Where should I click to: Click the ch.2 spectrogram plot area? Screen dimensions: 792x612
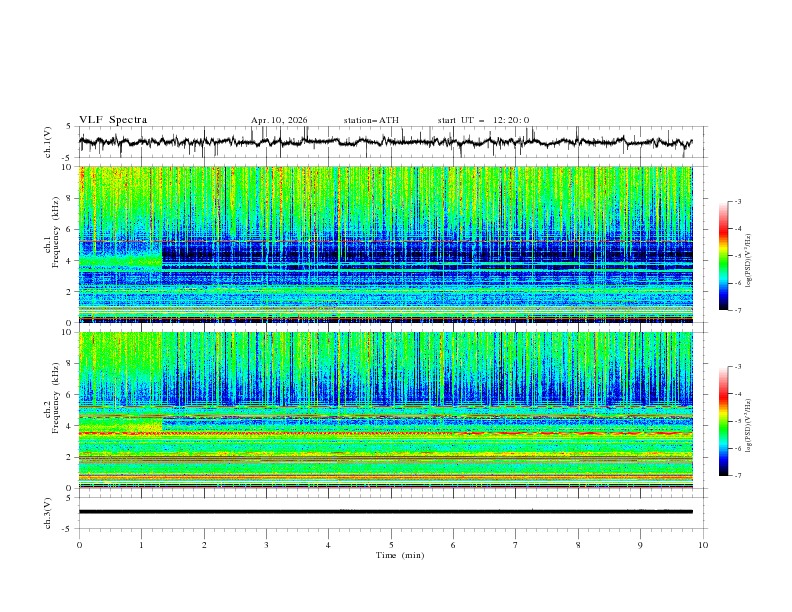pos(385,410)
